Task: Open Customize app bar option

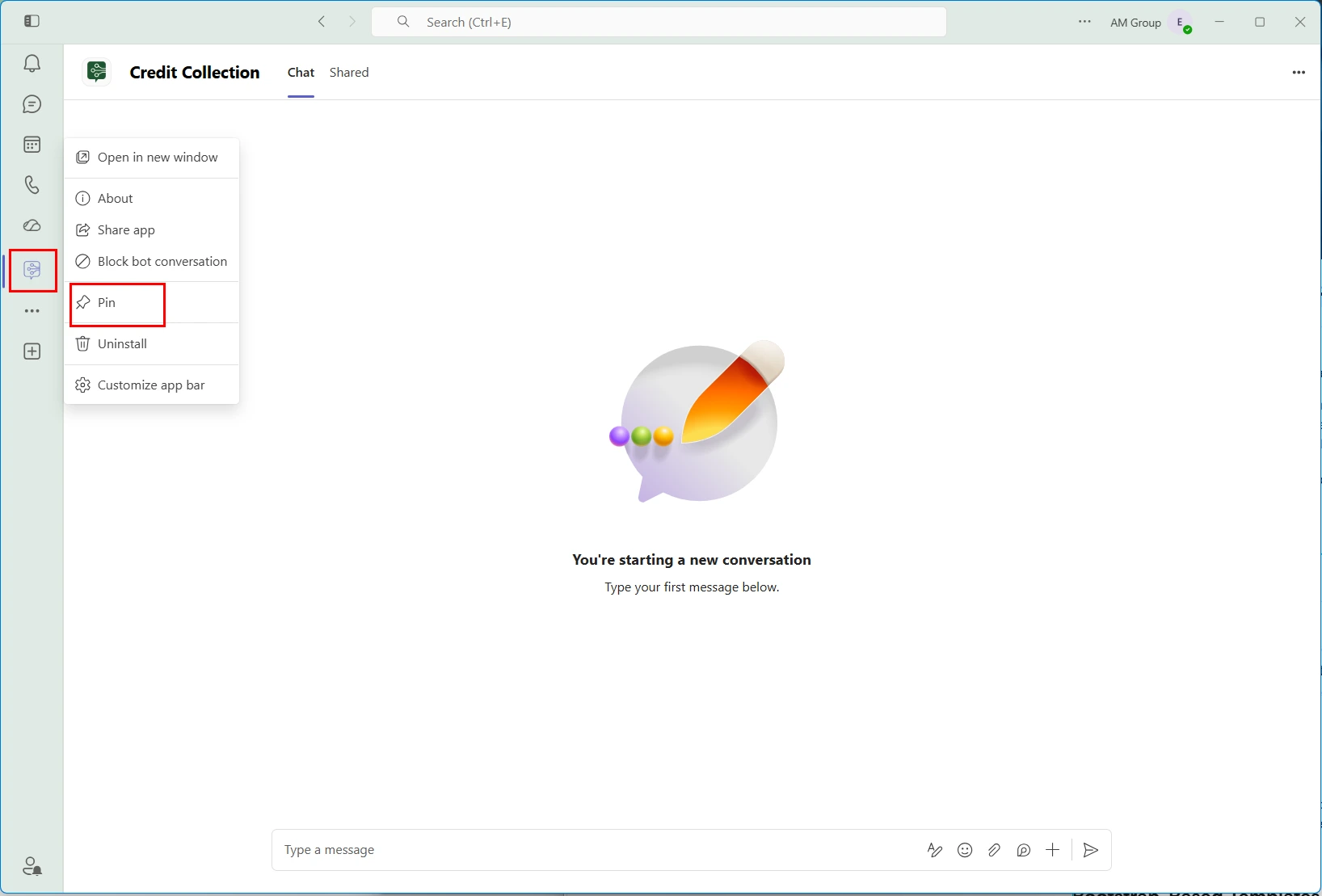Action: 152,385
